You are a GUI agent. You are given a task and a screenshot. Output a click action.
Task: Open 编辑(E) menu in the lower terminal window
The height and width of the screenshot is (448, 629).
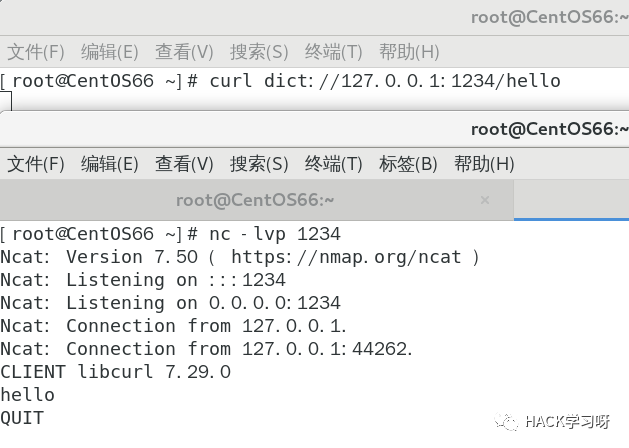click(x=110, y=163)
